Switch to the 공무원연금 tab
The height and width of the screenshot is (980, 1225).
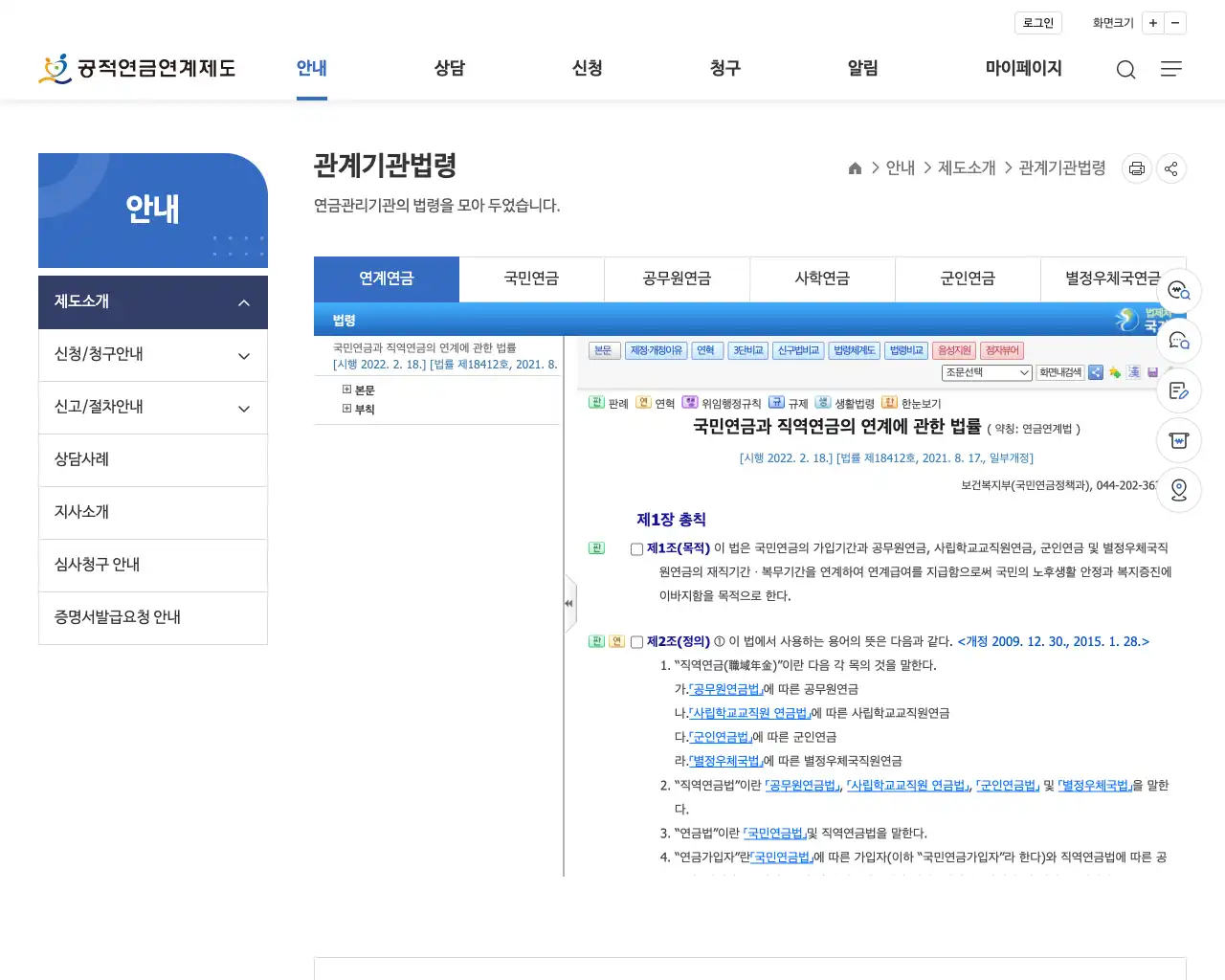(678, 278)
